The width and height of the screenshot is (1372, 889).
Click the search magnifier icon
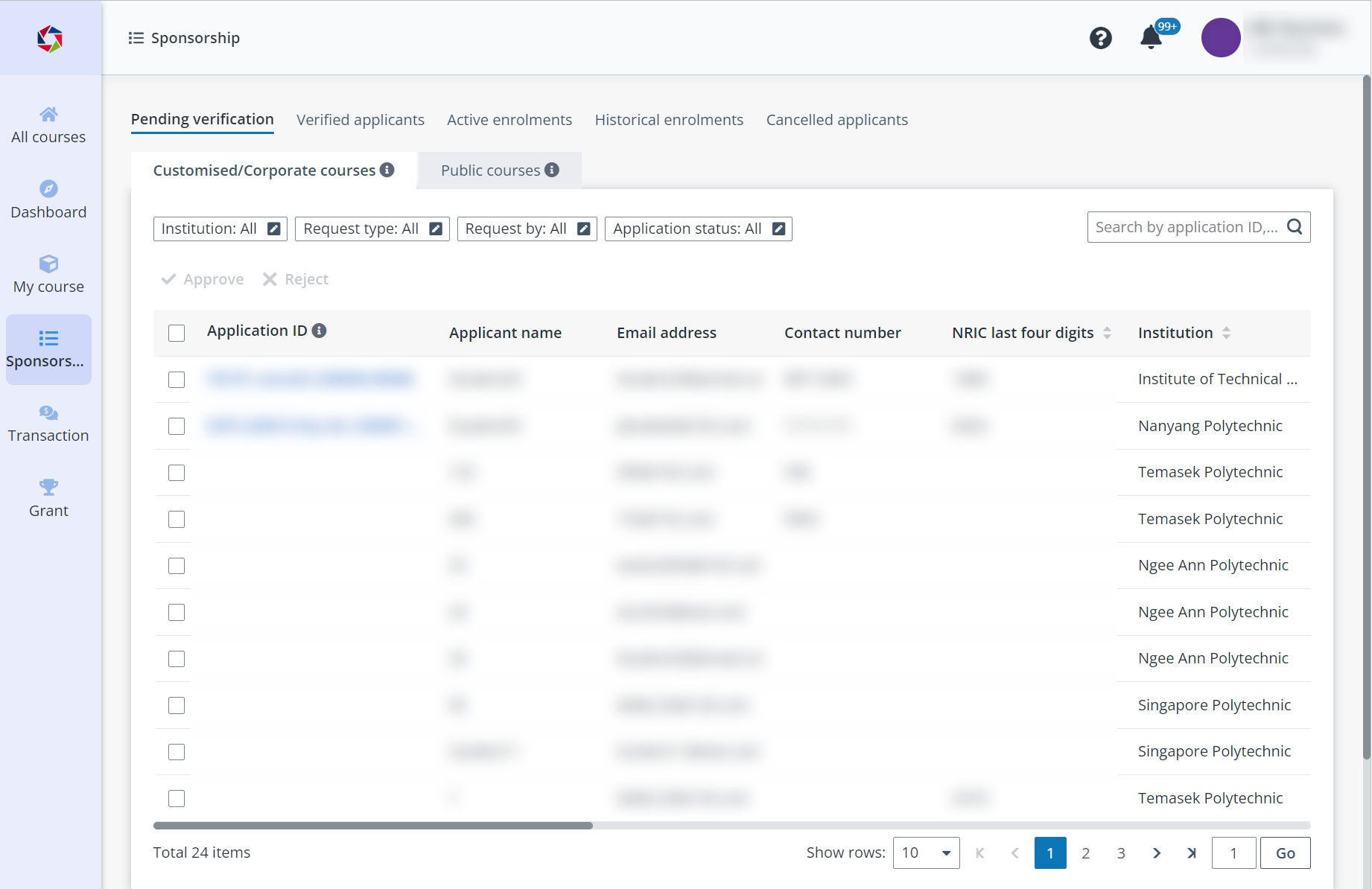(x=1295, y=227)
